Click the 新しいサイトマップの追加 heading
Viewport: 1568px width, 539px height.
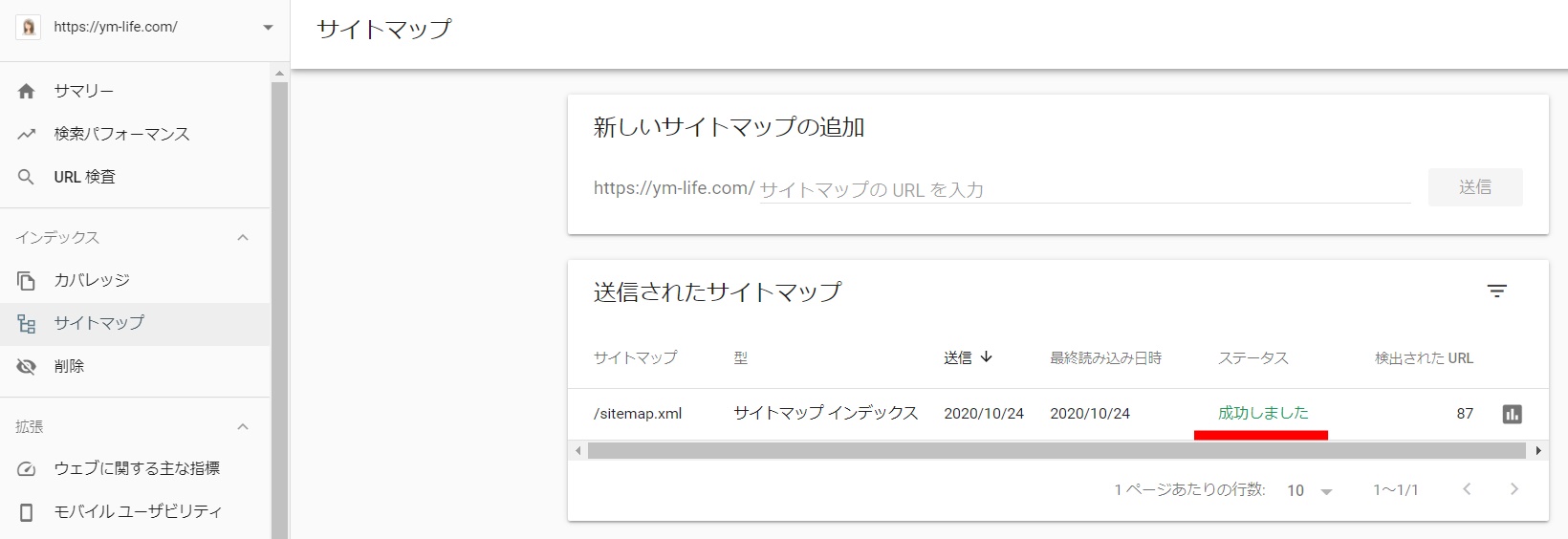(x=729, y=127)
